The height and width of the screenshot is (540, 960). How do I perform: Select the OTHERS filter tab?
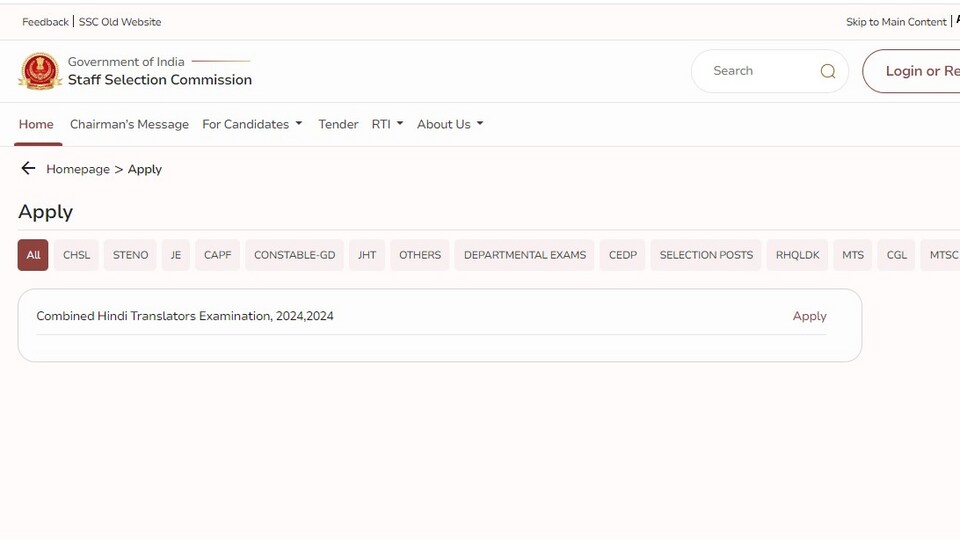420,255
